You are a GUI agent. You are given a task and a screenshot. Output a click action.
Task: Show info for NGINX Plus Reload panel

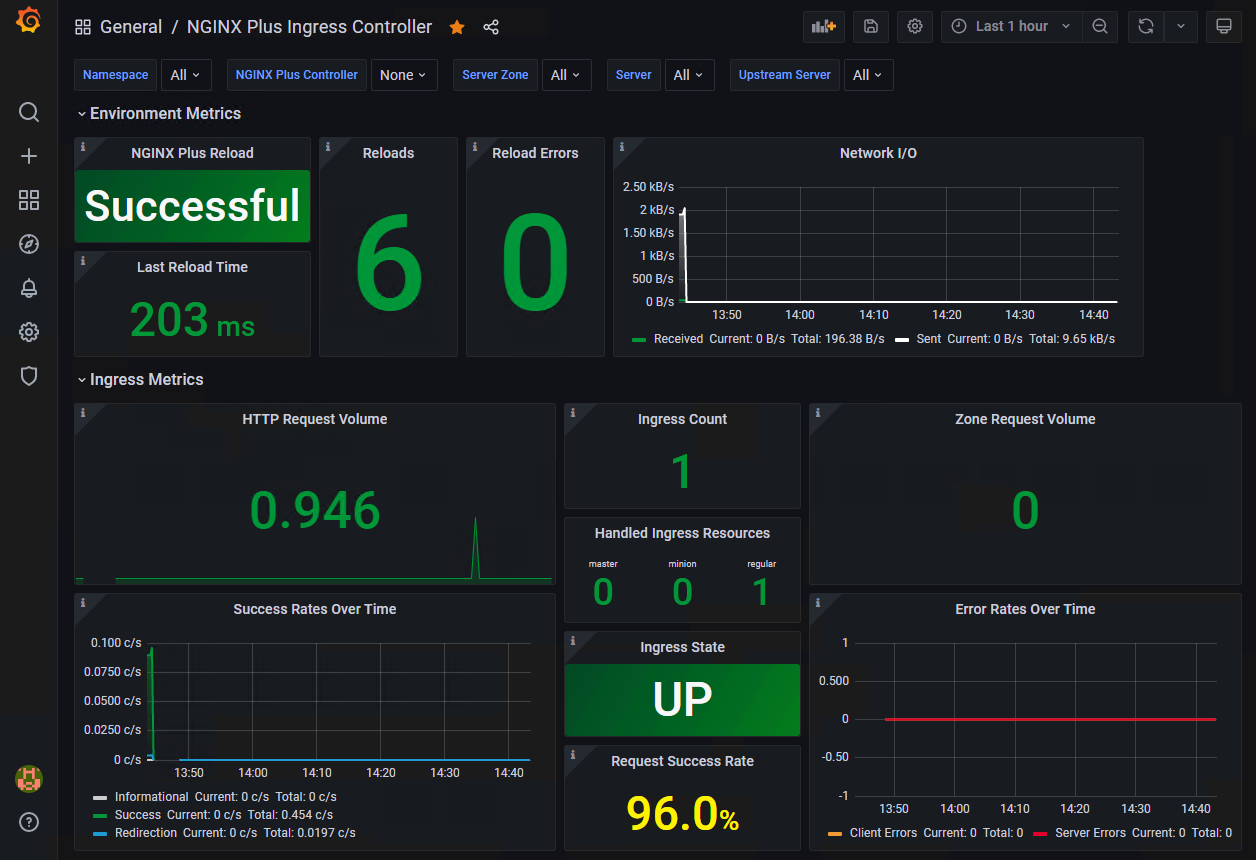coord(82,146)
